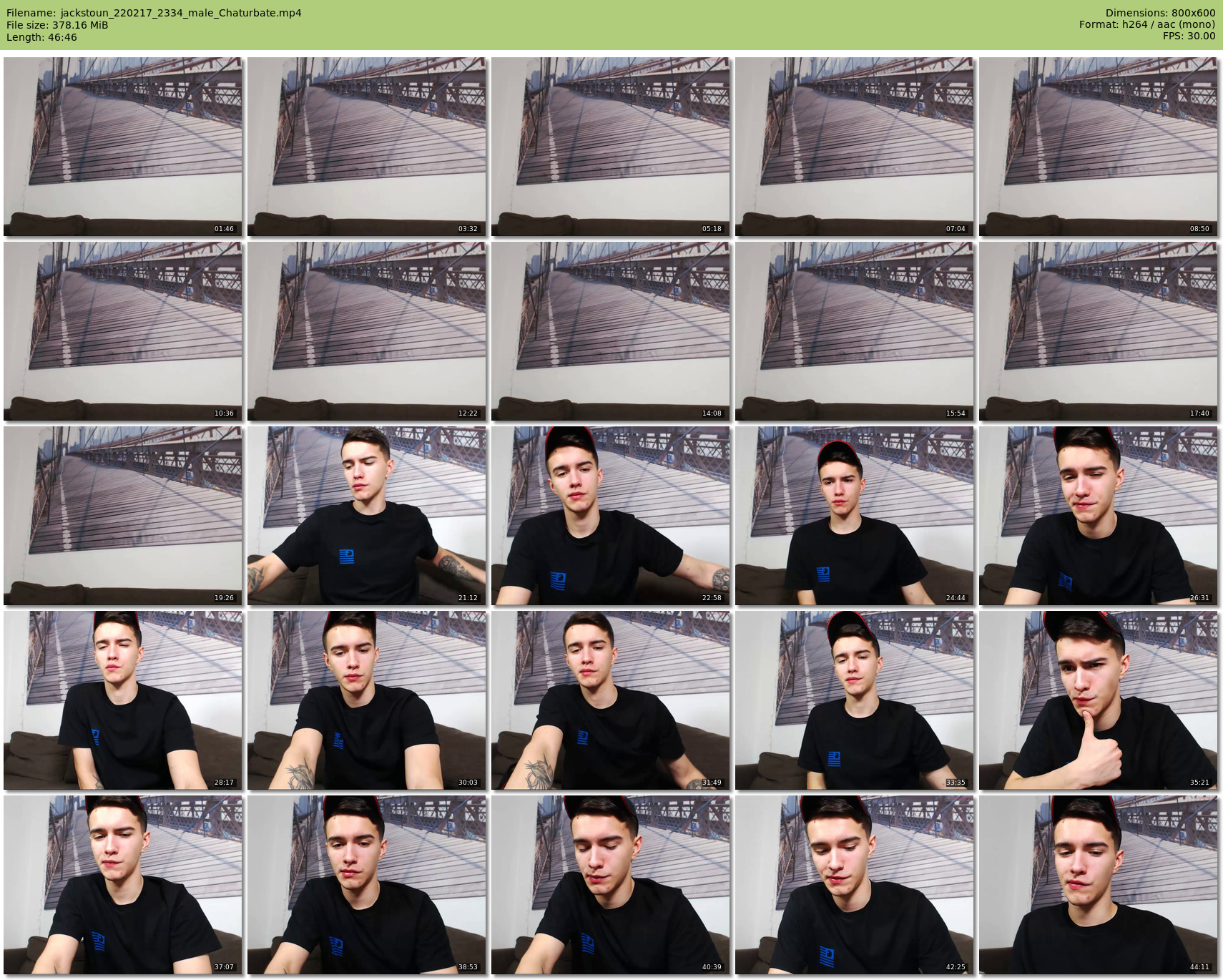The image size is (1223, 980).
Task: Click the frame marked 26:31
Action: point(1098,516)
